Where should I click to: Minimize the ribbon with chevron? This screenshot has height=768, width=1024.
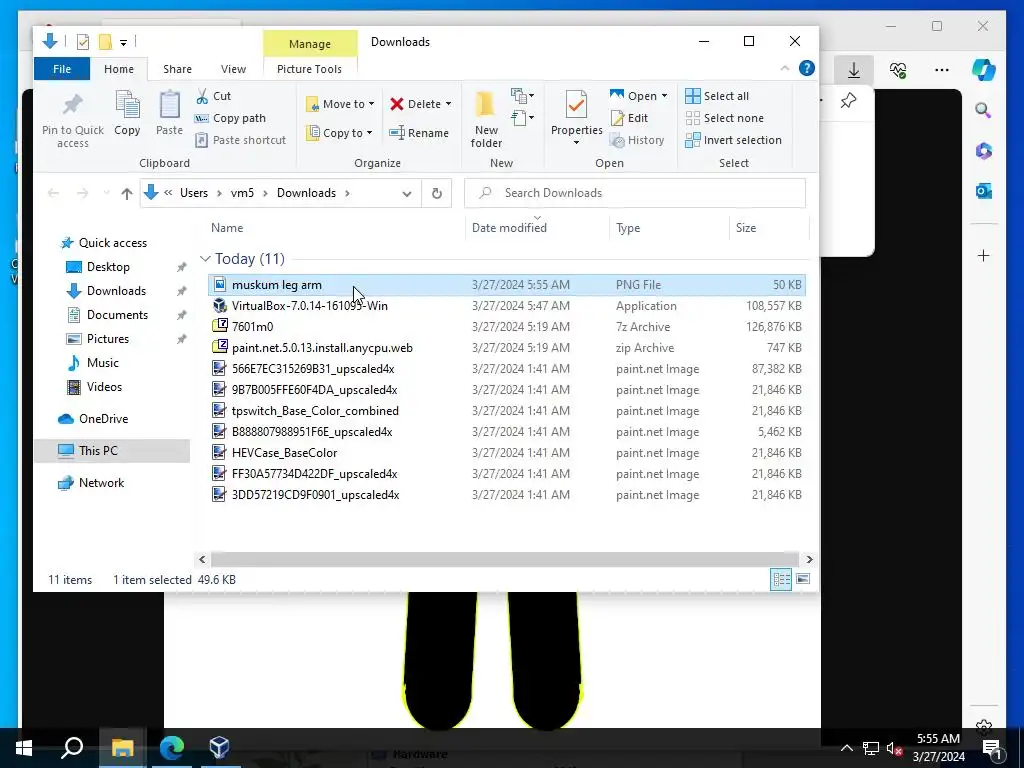coord(785,69)
